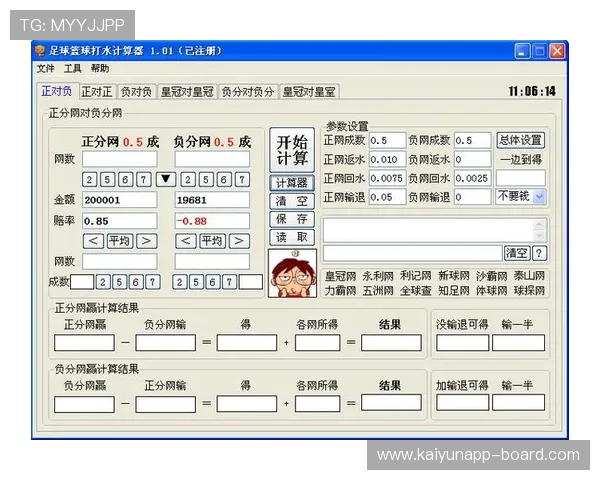Click the right arrow under the 负分网 odds

pyautogui.click(x=238, y=240)
